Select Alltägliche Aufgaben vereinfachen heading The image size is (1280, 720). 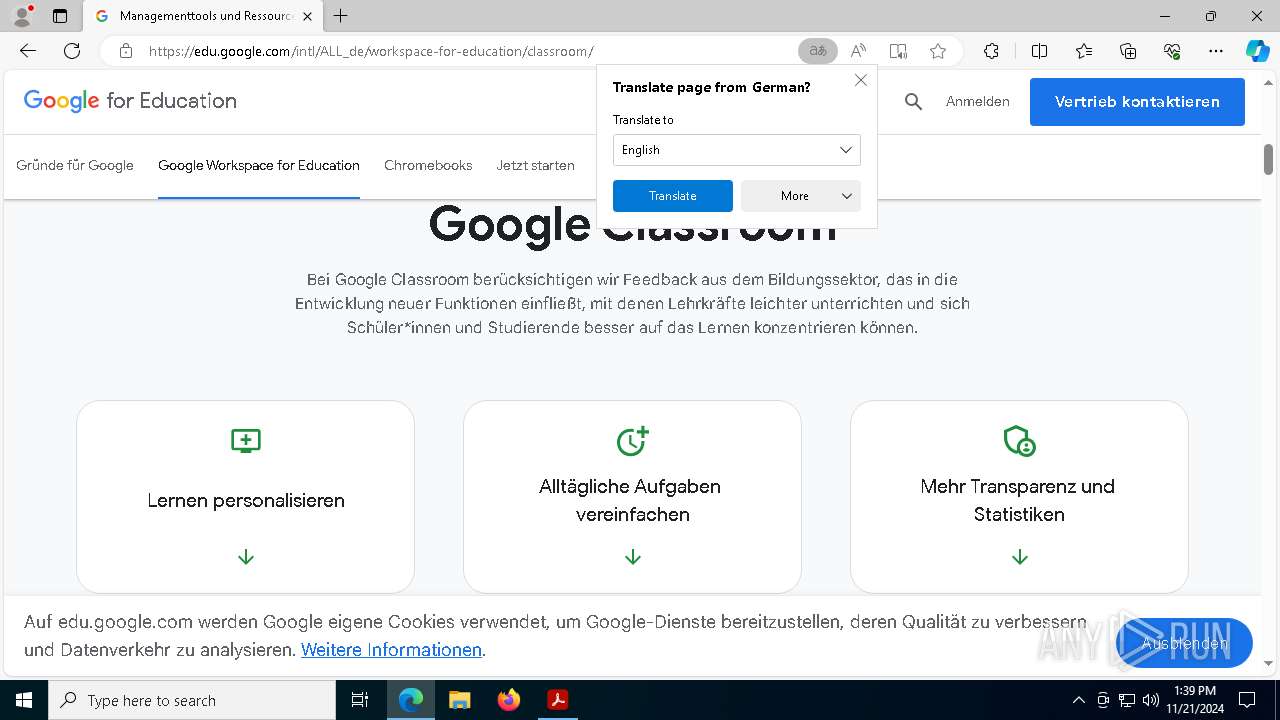630,500
